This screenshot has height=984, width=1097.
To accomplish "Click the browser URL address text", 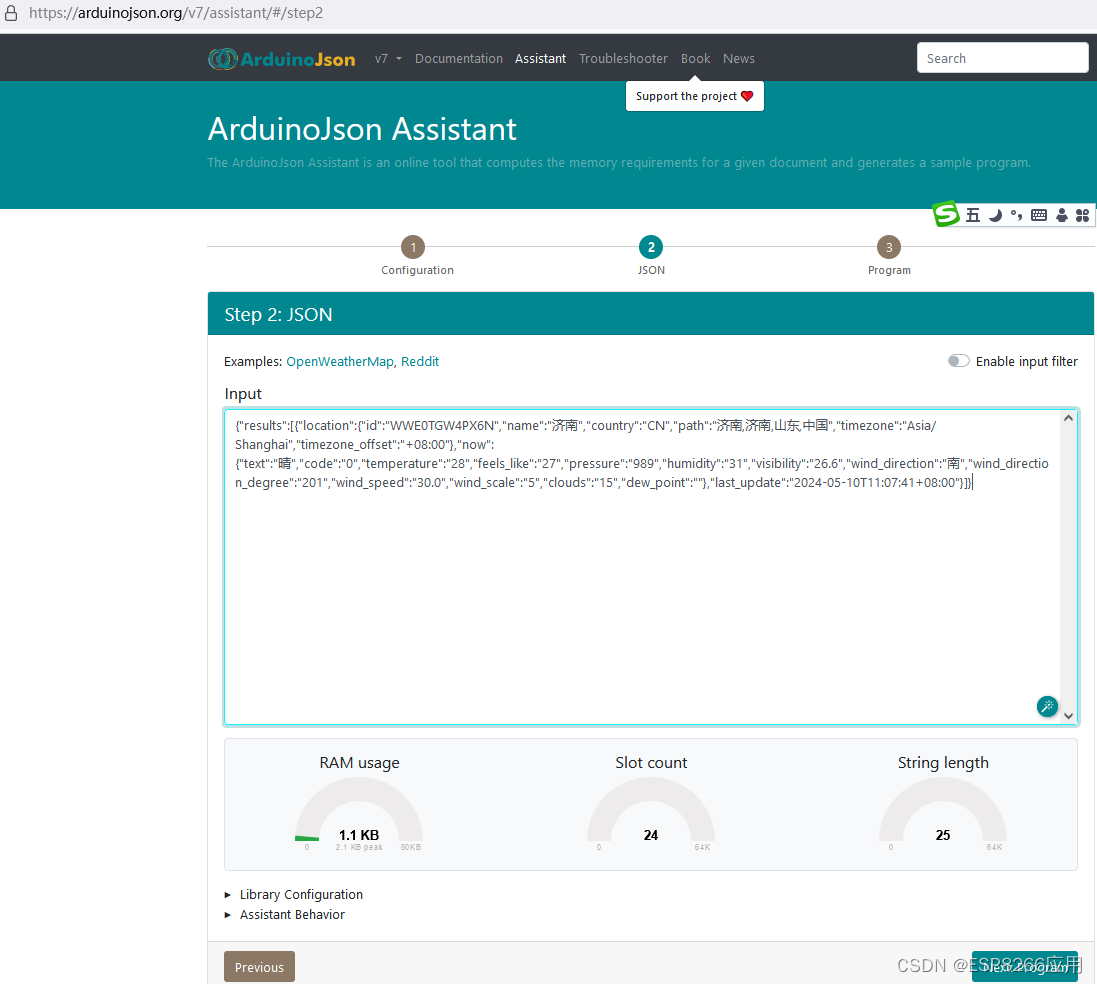I will [176, 13].
